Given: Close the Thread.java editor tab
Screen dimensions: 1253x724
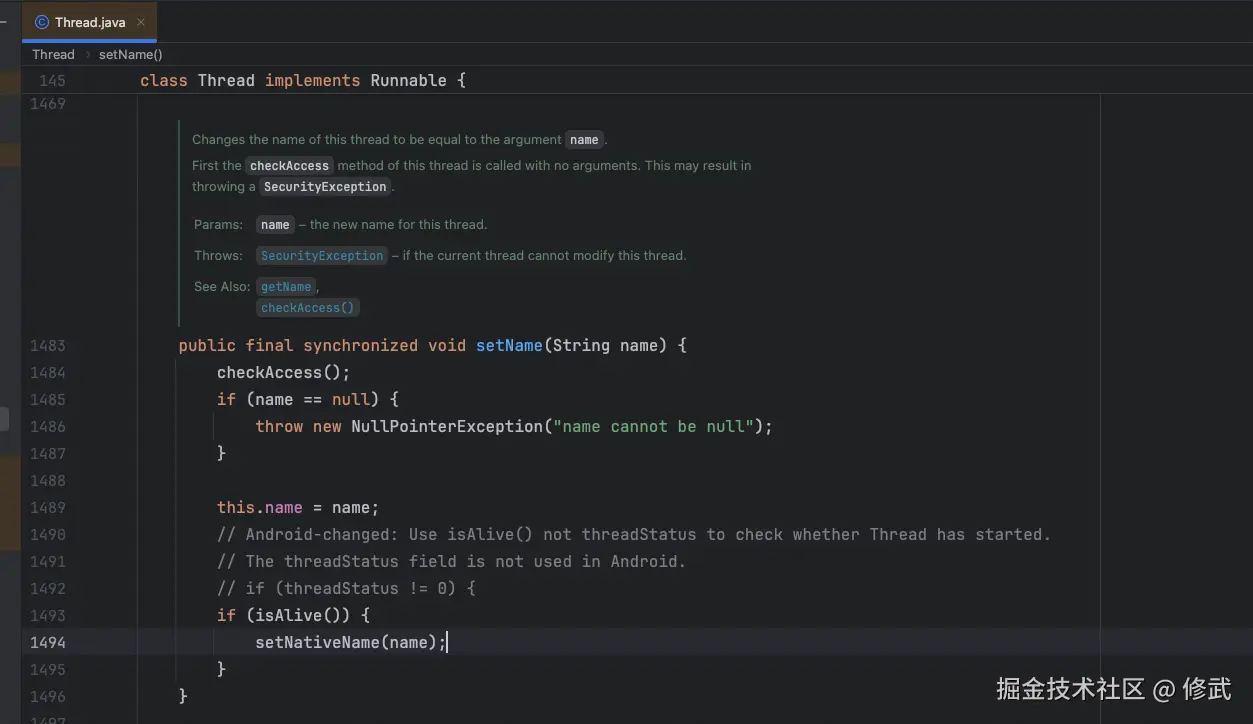Looking at the screenshot, I should tap(141, 22).
